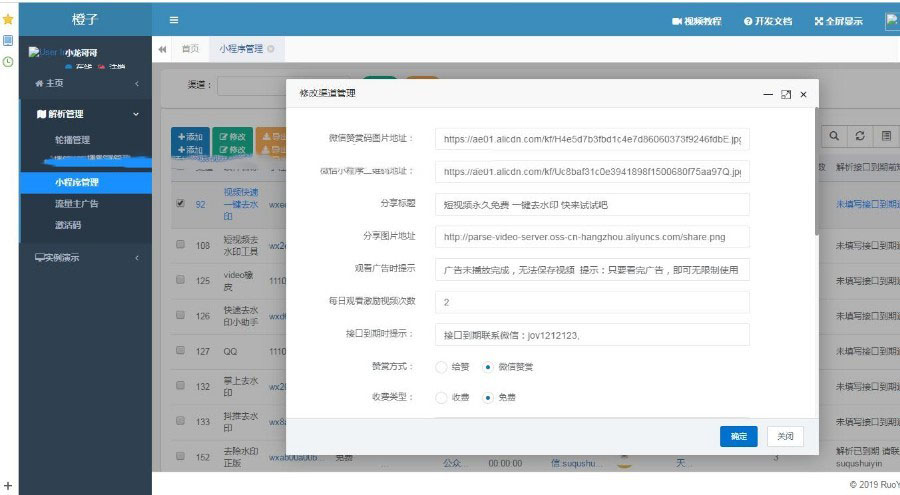This screenshot has width=900, height=495.
Task: Click the 渠道 search input behind dialog
Action: tap(251, 85)
